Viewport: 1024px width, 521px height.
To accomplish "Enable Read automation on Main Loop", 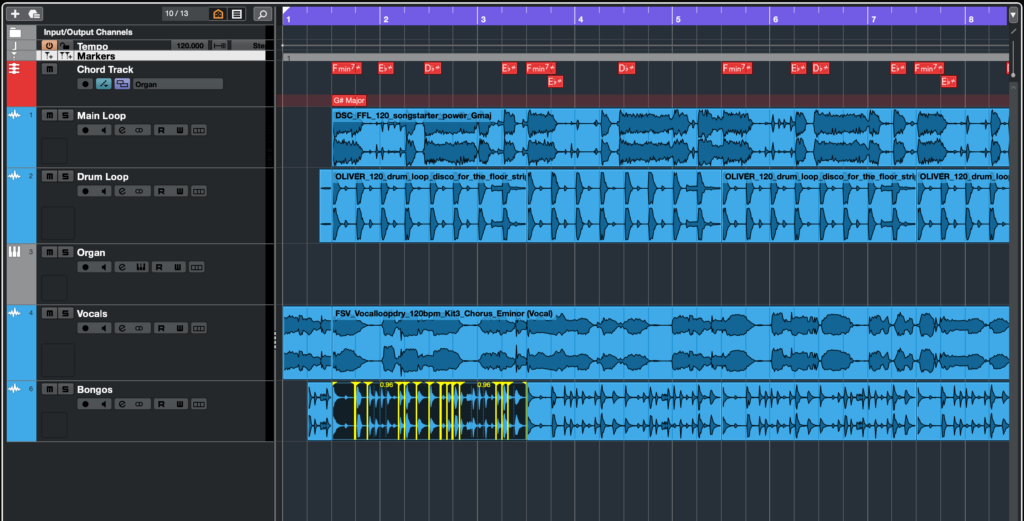I will click(x=161, y=131).
